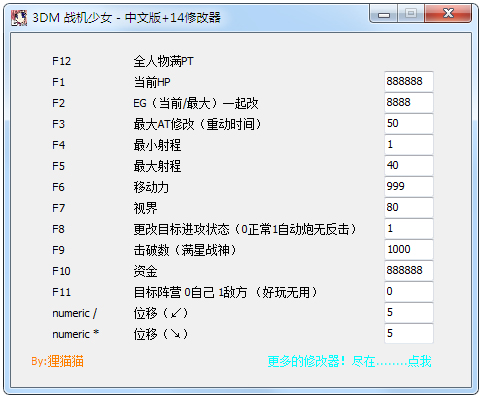Click the 更改目标进攻状态 description text
482x397 pixels.
(x=245, y=229)
